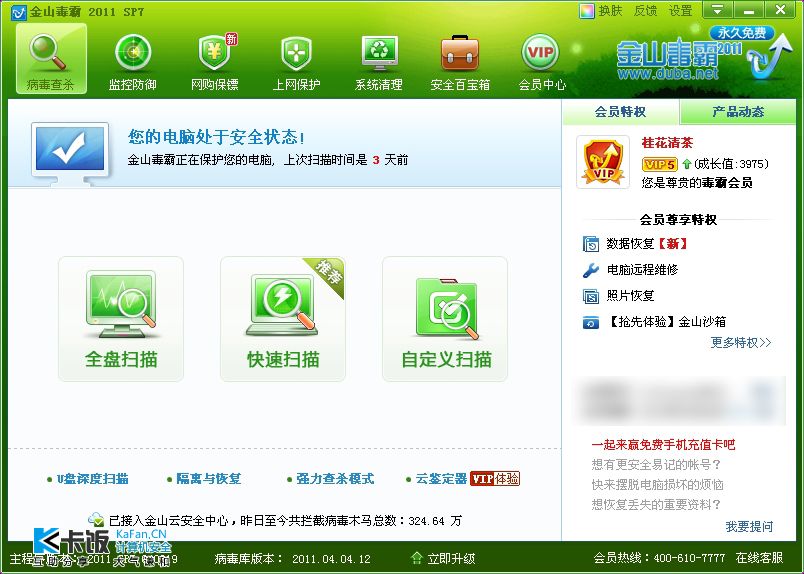Open the 会员中心 VIP icon
The height and width of the screenshot is (574, 804).
pos(541,59)
